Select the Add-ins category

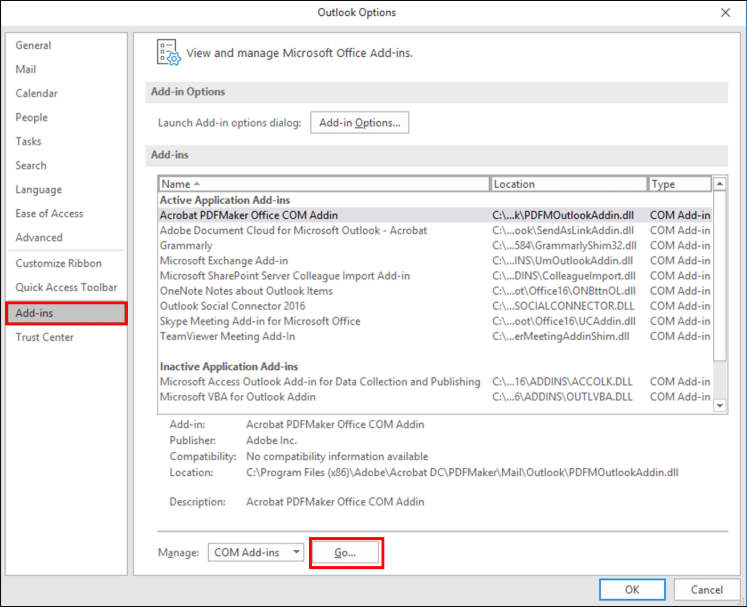(x=67, y=314)
